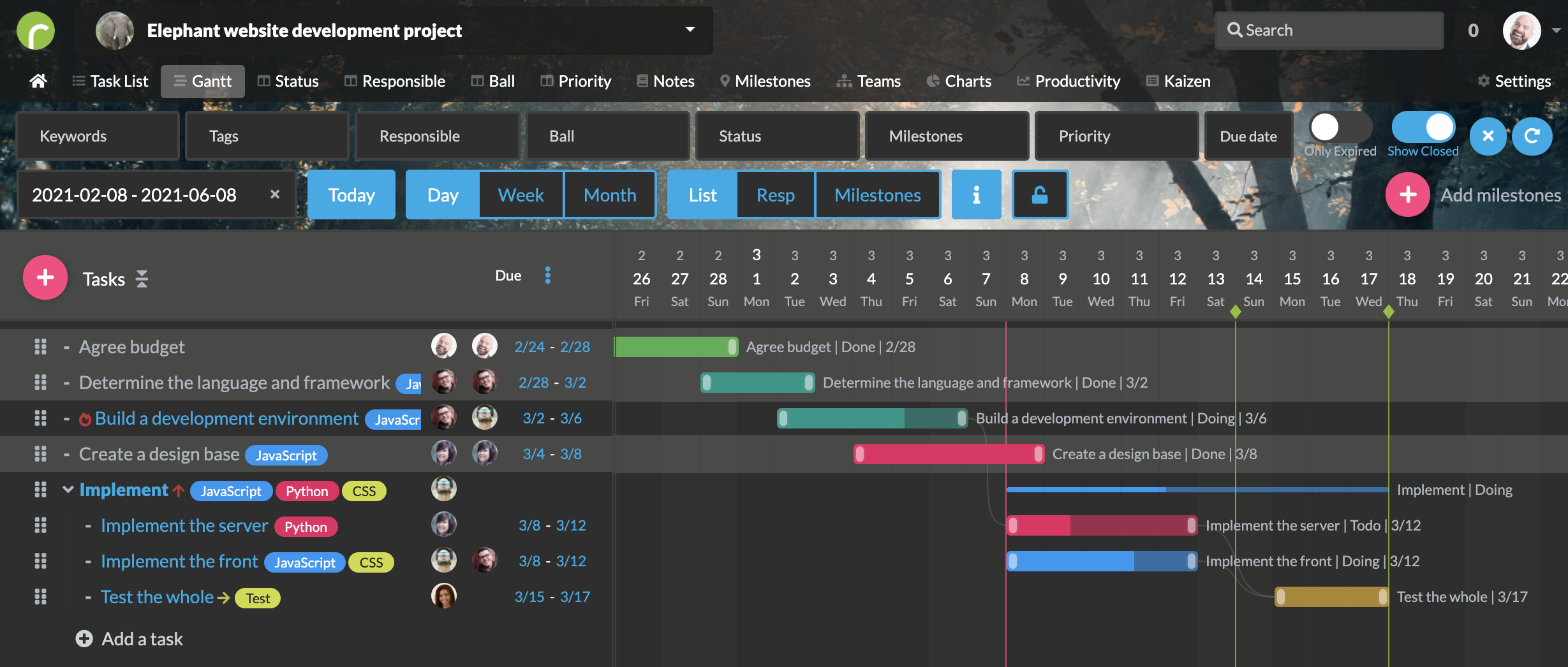Click the Keywords filter field
This screenshot has height=667, width=1568.
click(98, 136)
